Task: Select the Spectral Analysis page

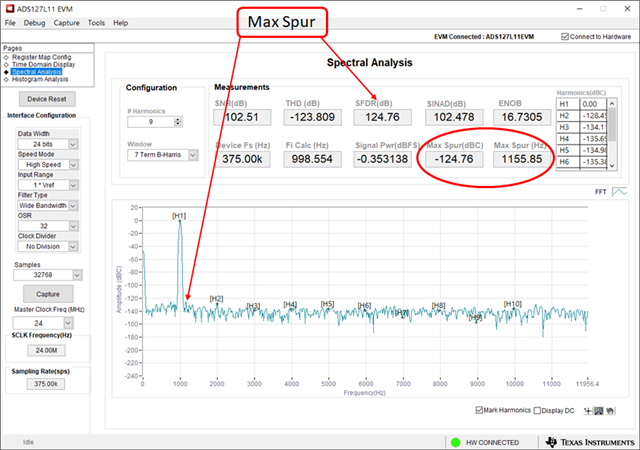Action: (x=37, y=72)
